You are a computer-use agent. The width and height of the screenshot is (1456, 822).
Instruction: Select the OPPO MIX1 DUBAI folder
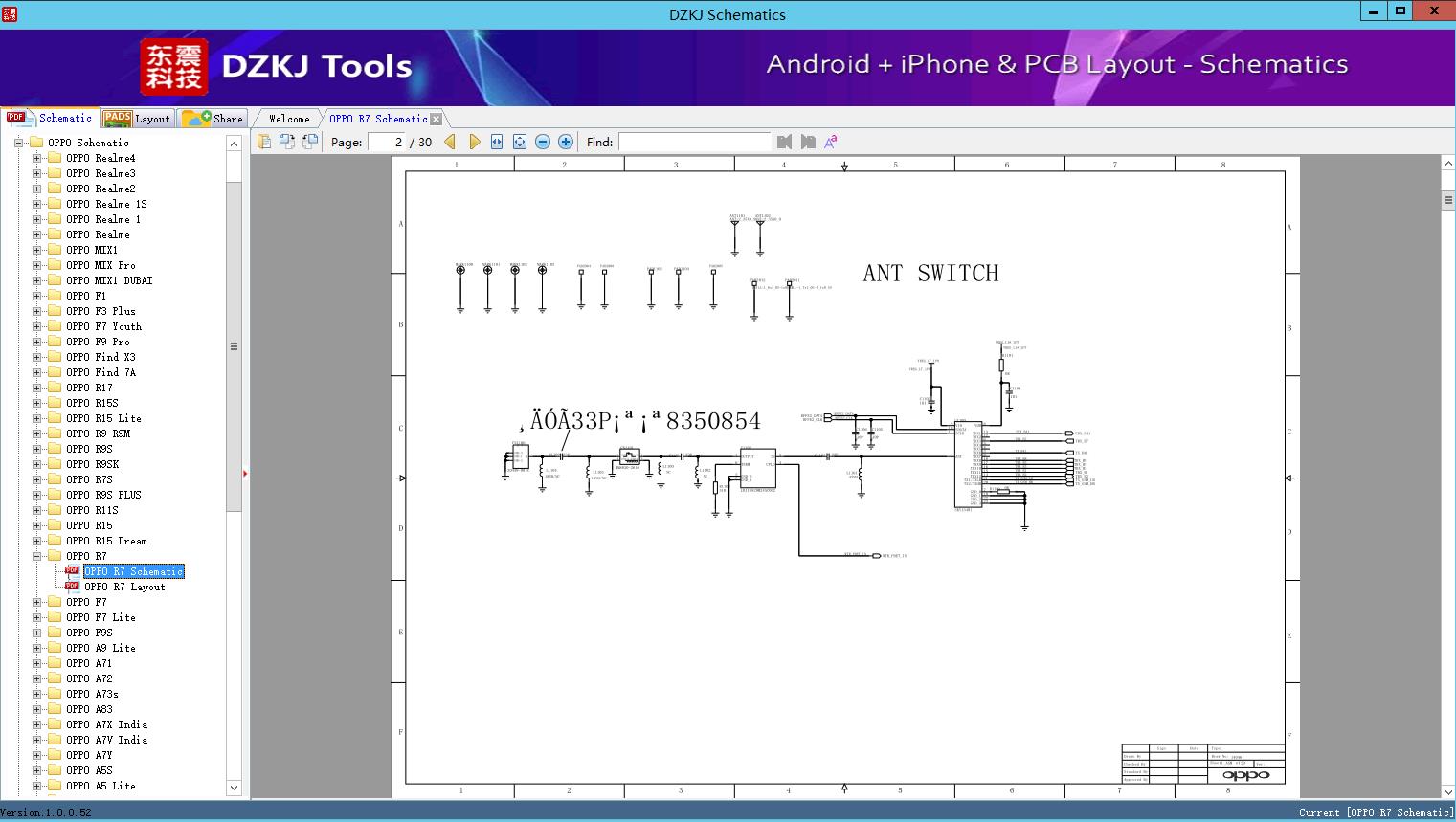109,280
